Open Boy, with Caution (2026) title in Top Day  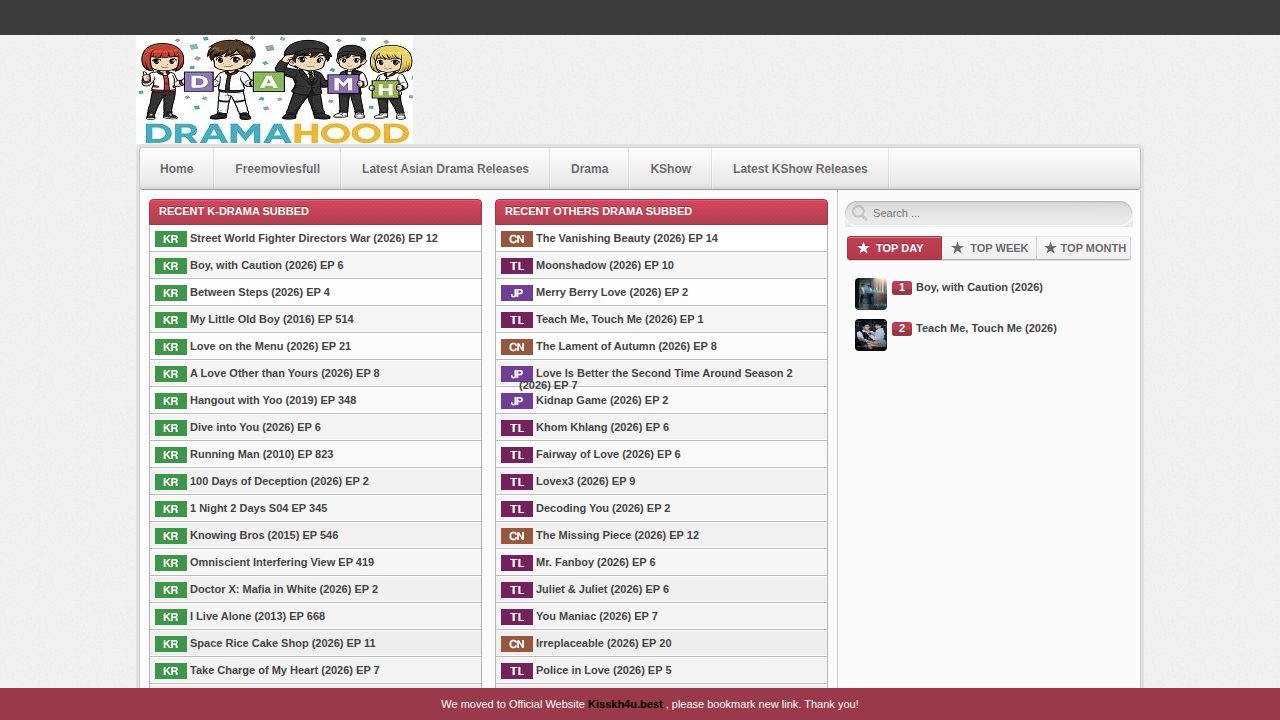[979, 287]
